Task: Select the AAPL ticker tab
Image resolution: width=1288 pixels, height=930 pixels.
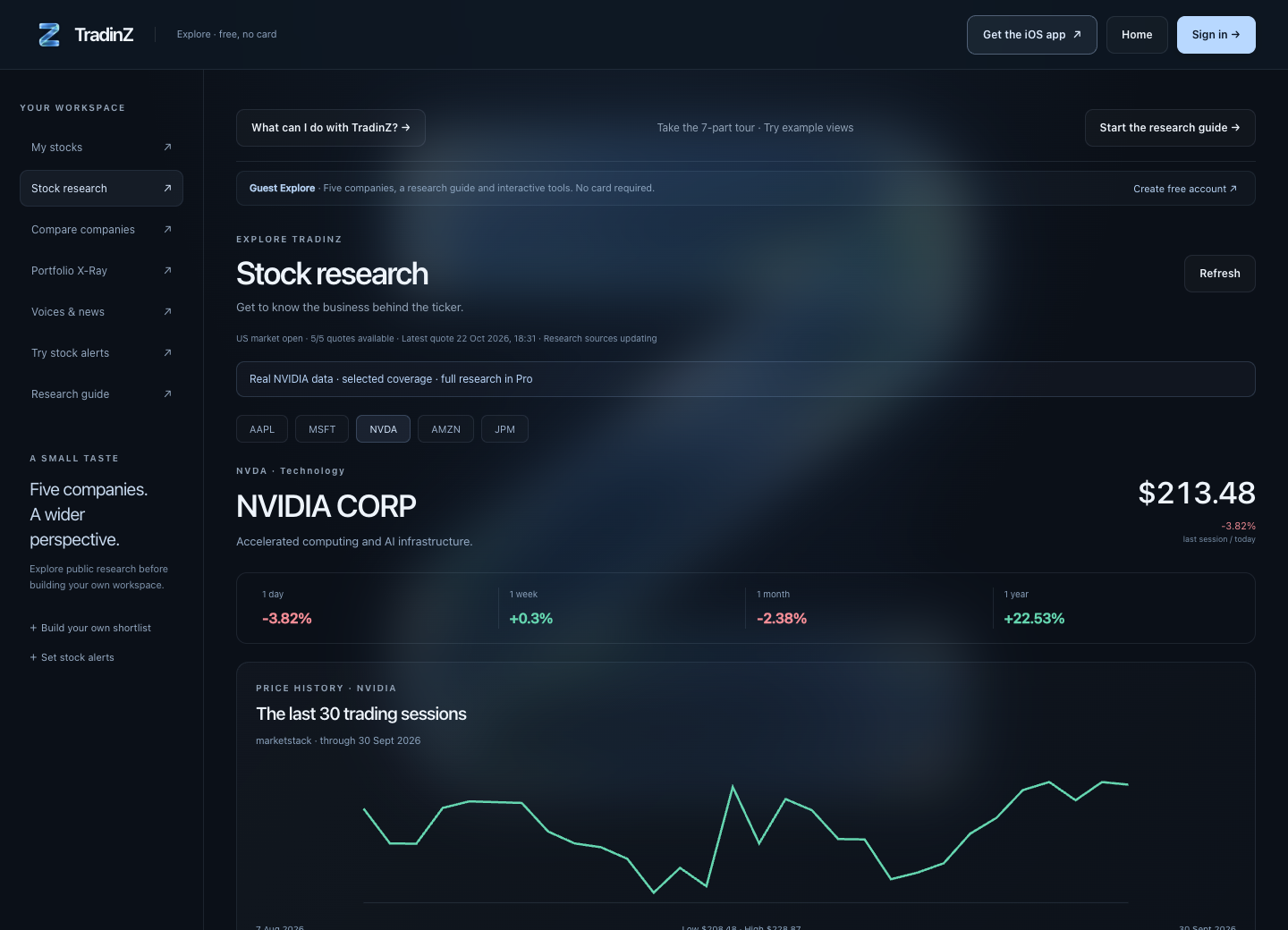Action: 262,429
